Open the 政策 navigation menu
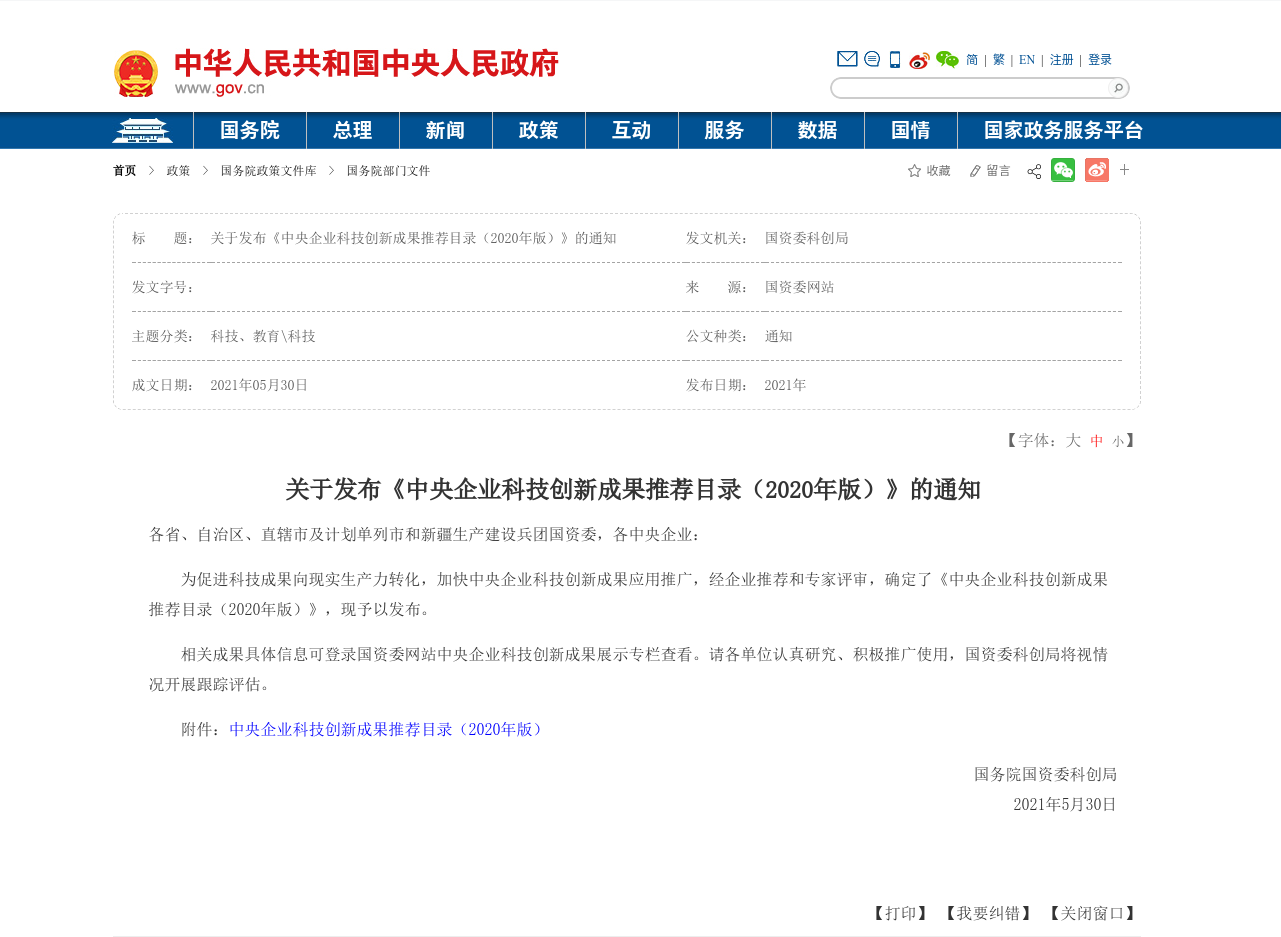1281x937 pixels. [x=538, y=130]
